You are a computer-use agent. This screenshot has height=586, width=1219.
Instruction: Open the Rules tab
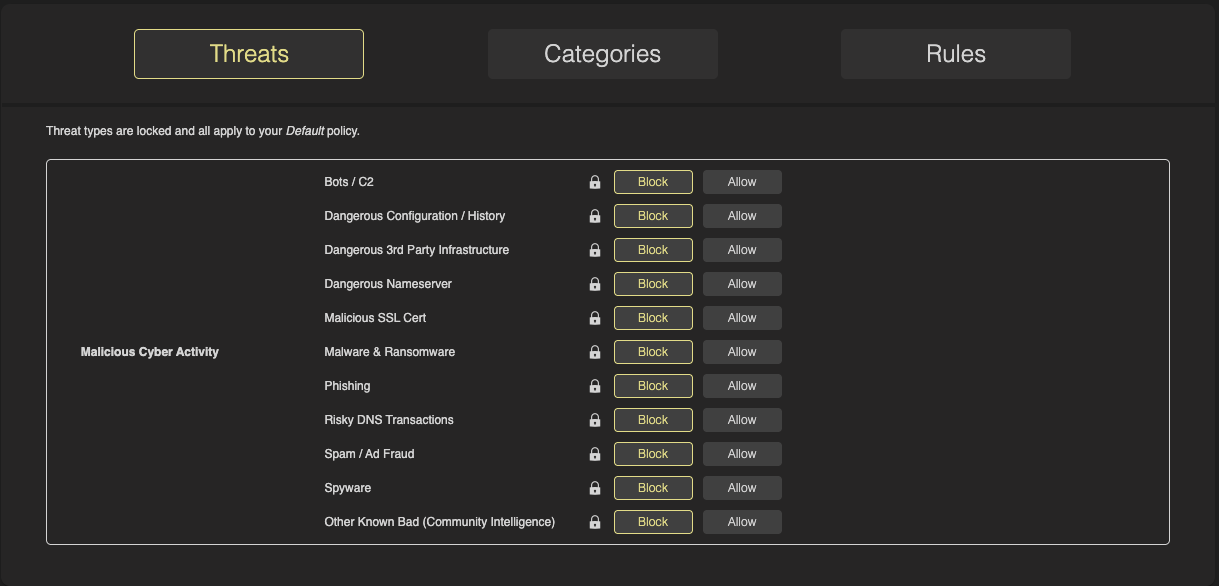(955, 54)
